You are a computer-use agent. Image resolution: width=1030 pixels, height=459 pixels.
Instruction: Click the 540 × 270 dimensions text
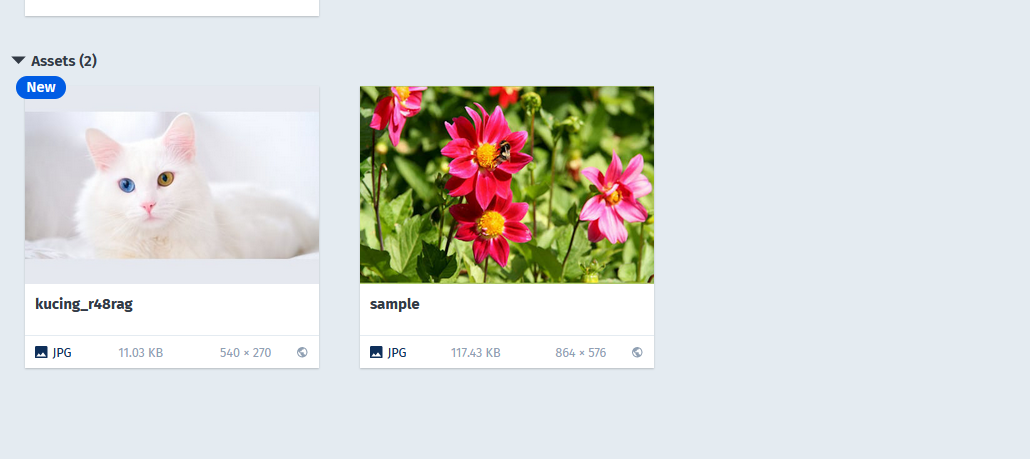pos(246,353)
